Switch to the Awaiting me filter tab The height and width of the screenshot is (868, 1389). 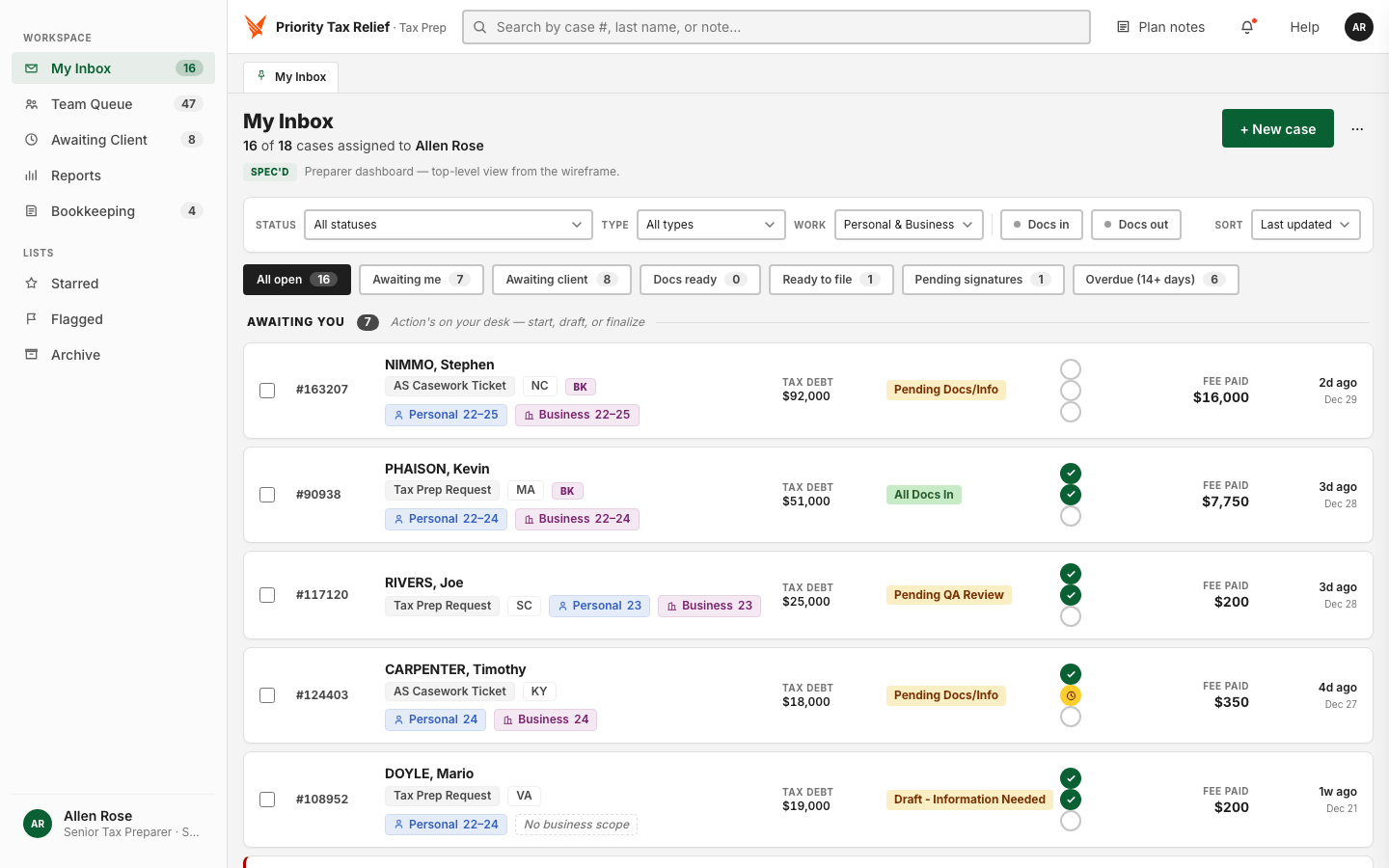422,280
